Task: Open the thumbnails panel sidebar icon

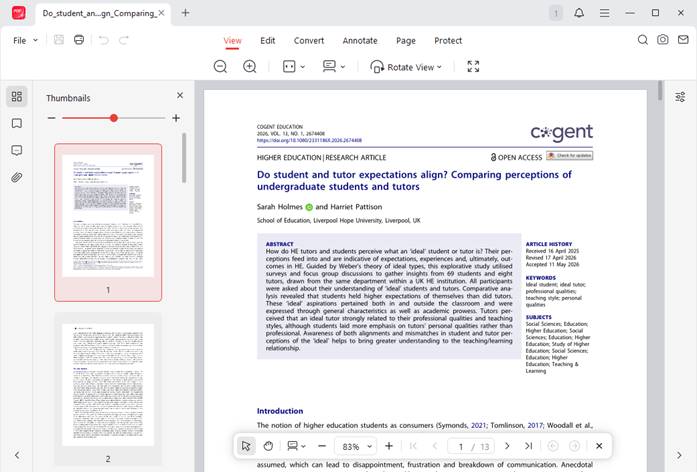Action: pyautogui.click(x=17, y=96)
